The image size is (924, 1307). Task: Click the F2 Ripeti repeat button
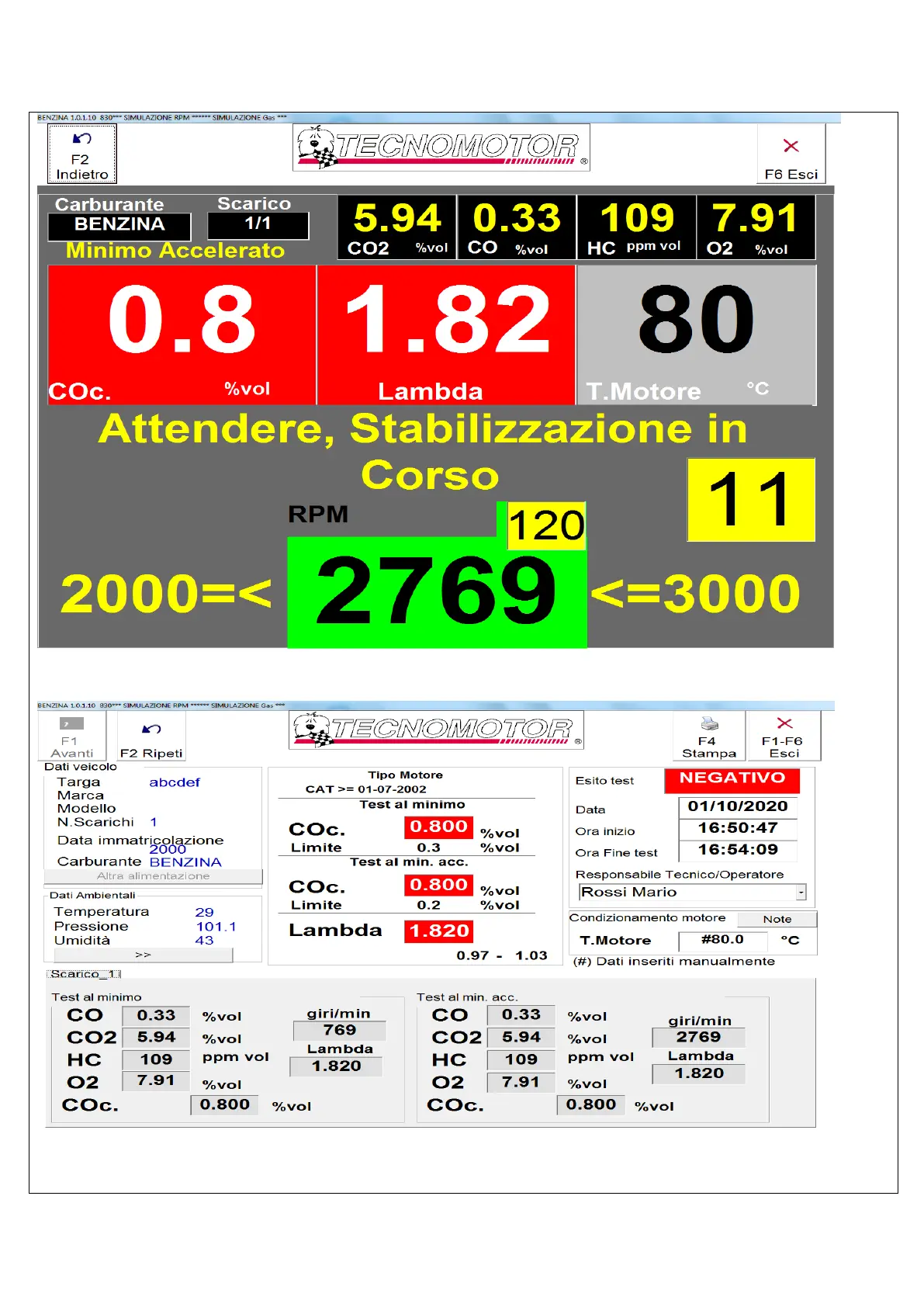pyautogui.click(x=152, y=737)
